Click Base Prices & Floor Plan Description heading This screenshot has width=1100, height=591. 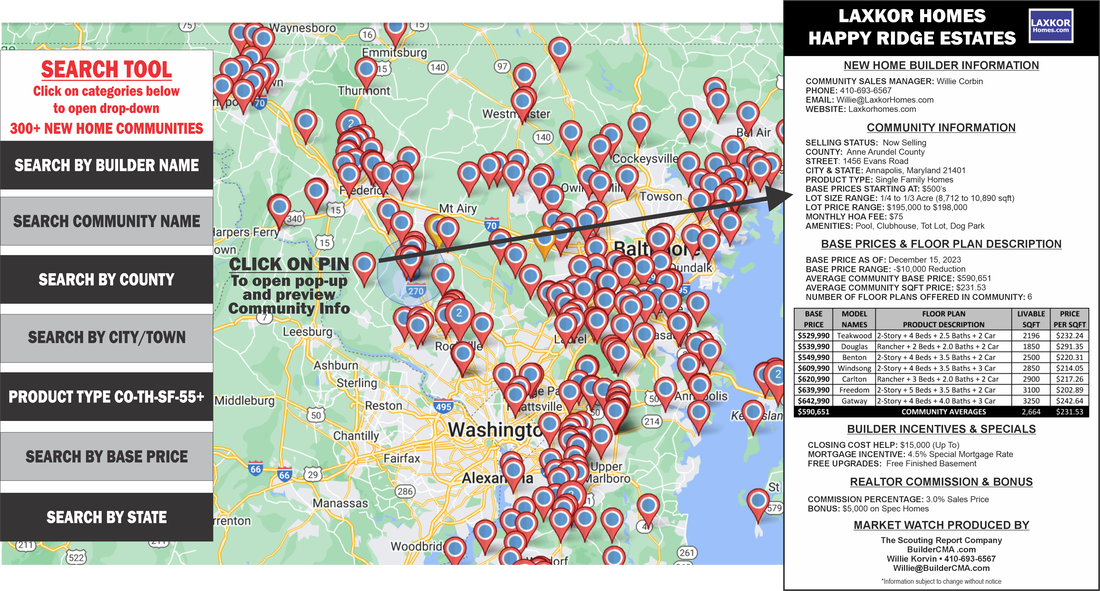(x=941, y=244)
